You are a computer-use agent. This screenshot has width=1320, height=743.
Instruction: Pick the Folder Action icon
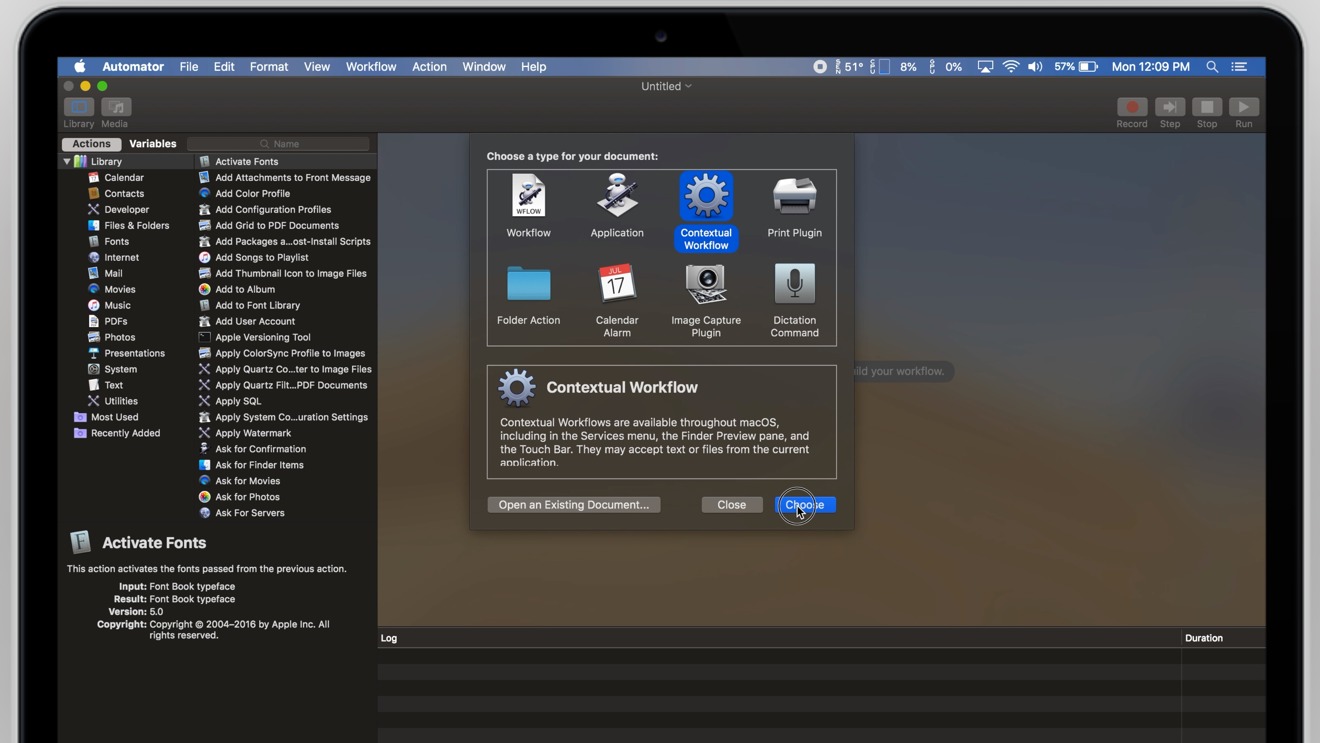click(x=529, y=284)
